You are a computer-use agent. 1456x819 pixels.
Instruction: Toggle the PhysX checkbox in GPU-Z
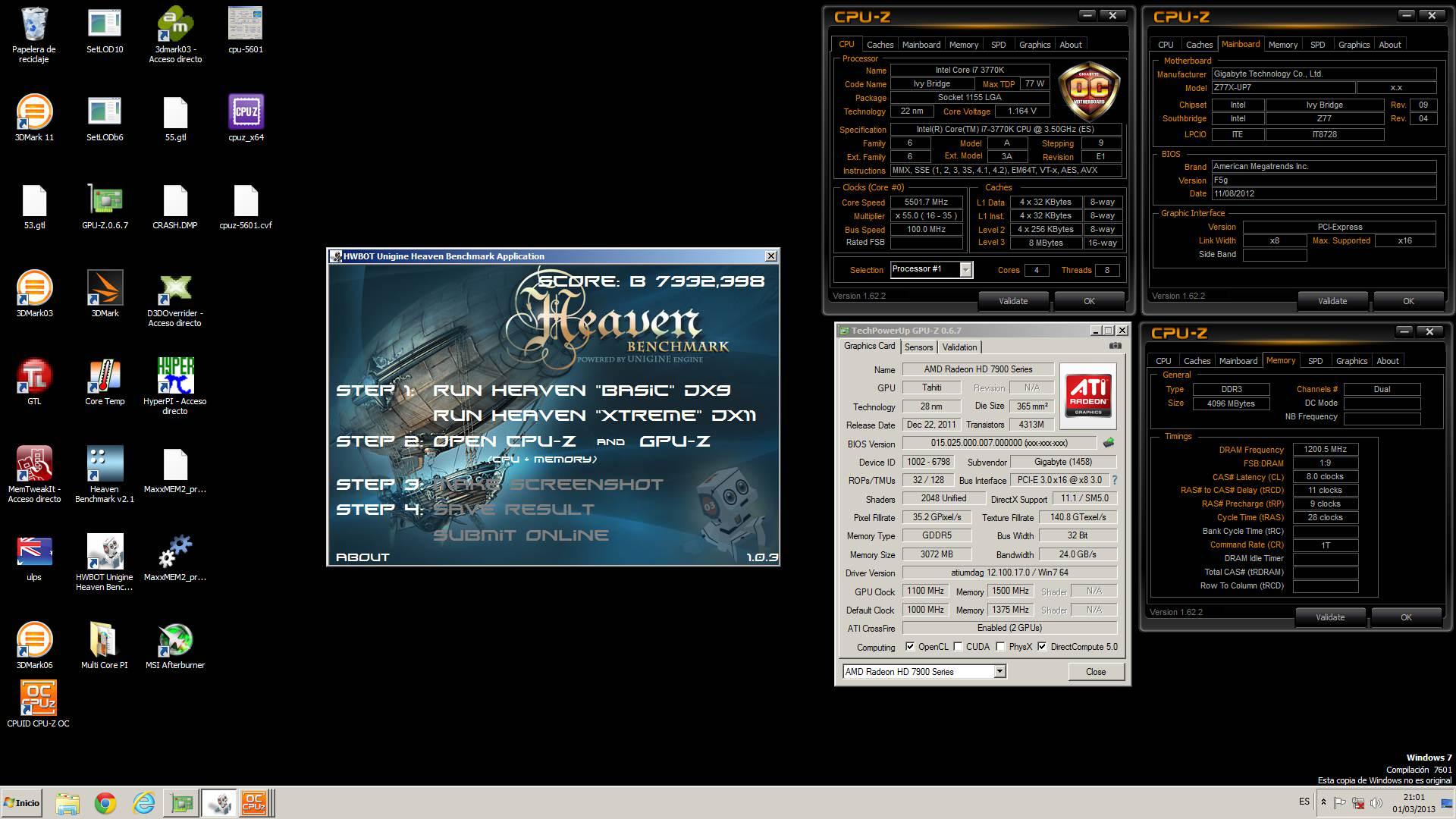click(x=1001, y=647)
